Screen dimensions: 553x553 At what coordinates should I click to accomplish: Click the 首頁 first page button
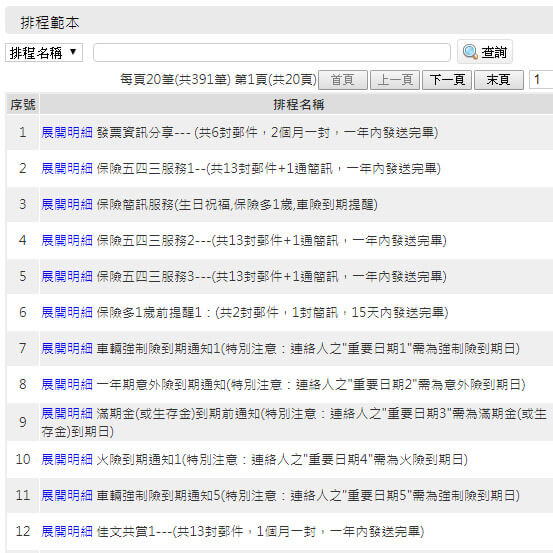pos(343,80)
